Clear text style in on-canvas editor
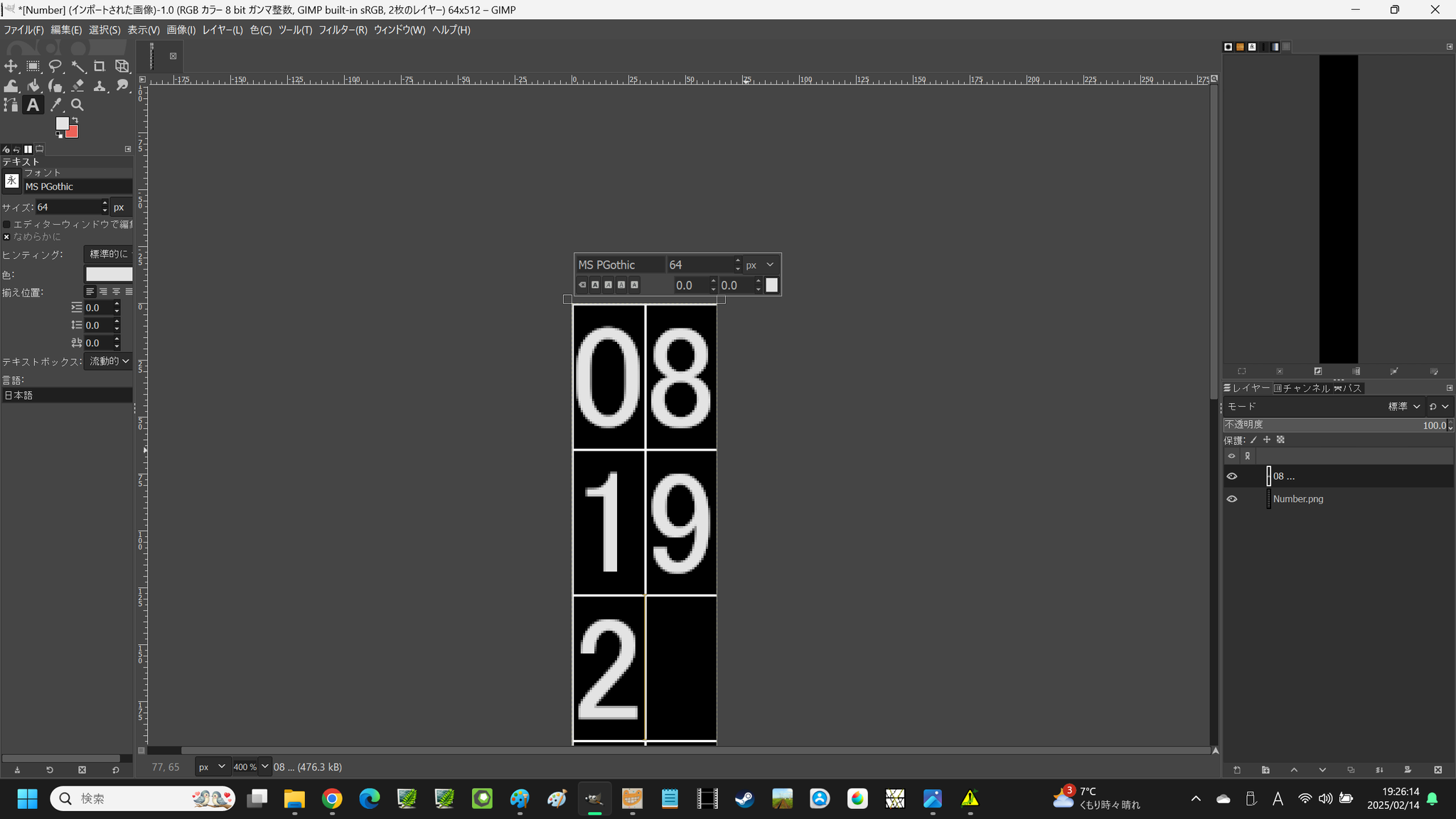This screenshot has height=819, width=1456. [x=582, y=285]
